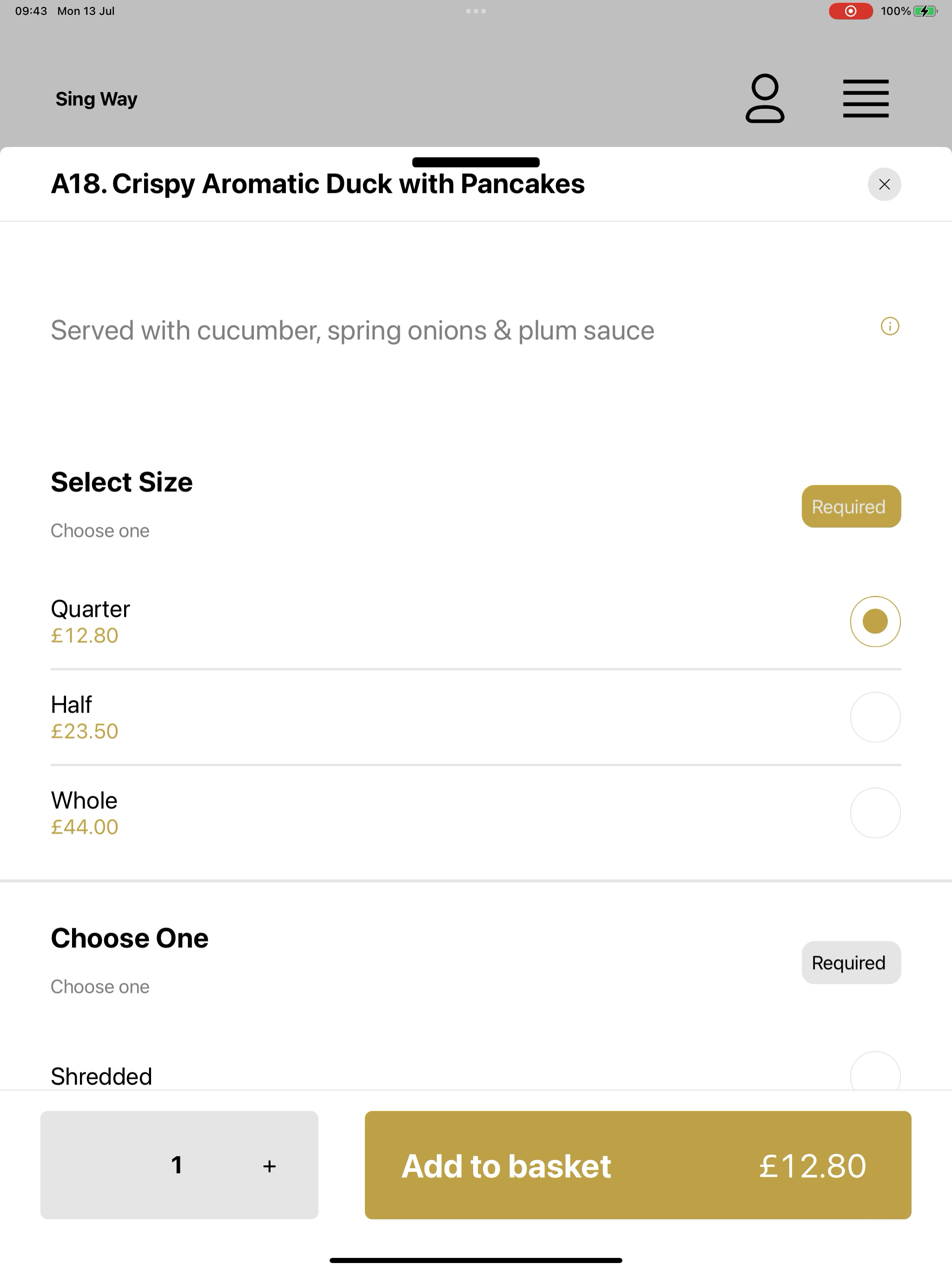Tap the gold Required badge for size
This screenshot has width=952, height=1270.
point(851,506)
